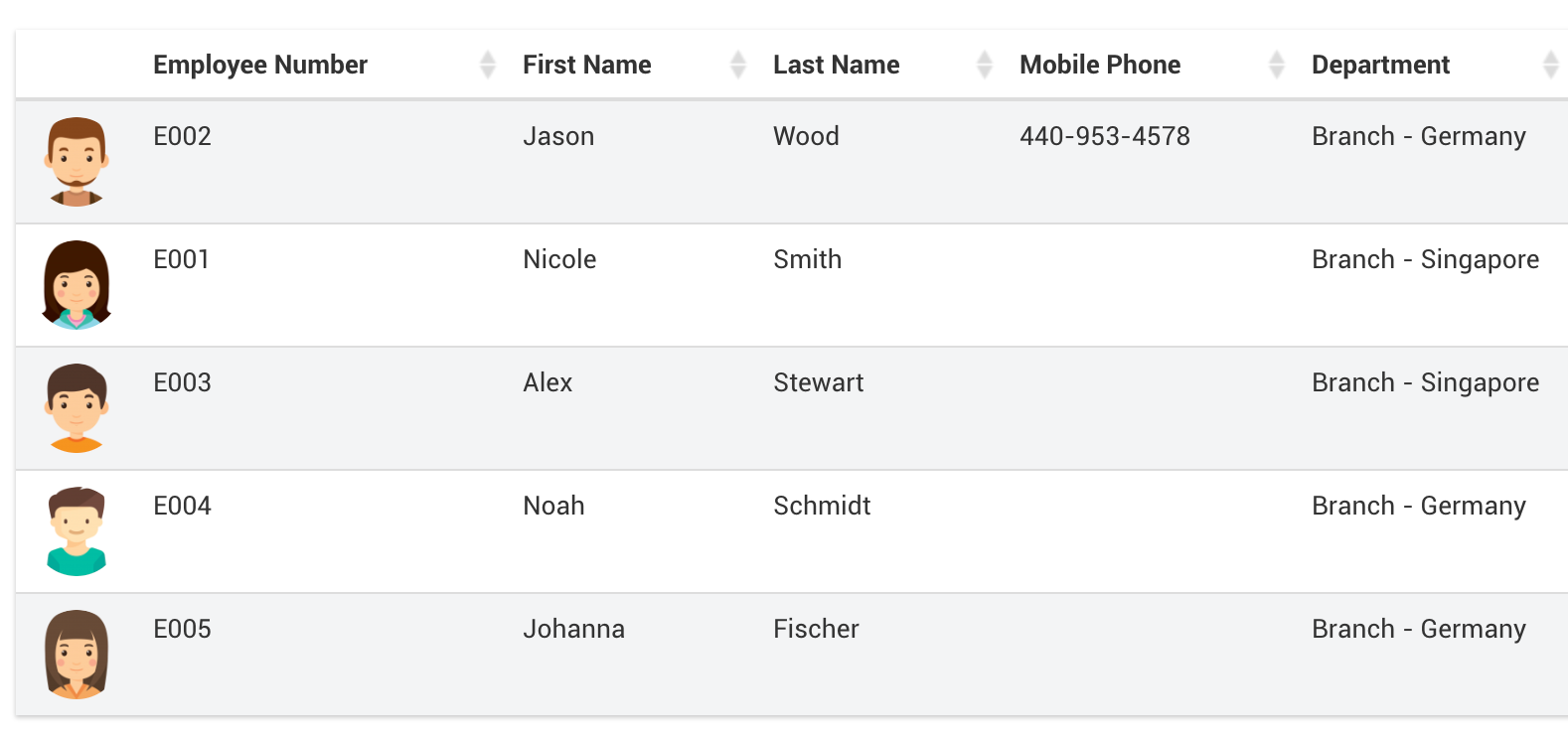Select employee number E002 cell

pos(183,136)
